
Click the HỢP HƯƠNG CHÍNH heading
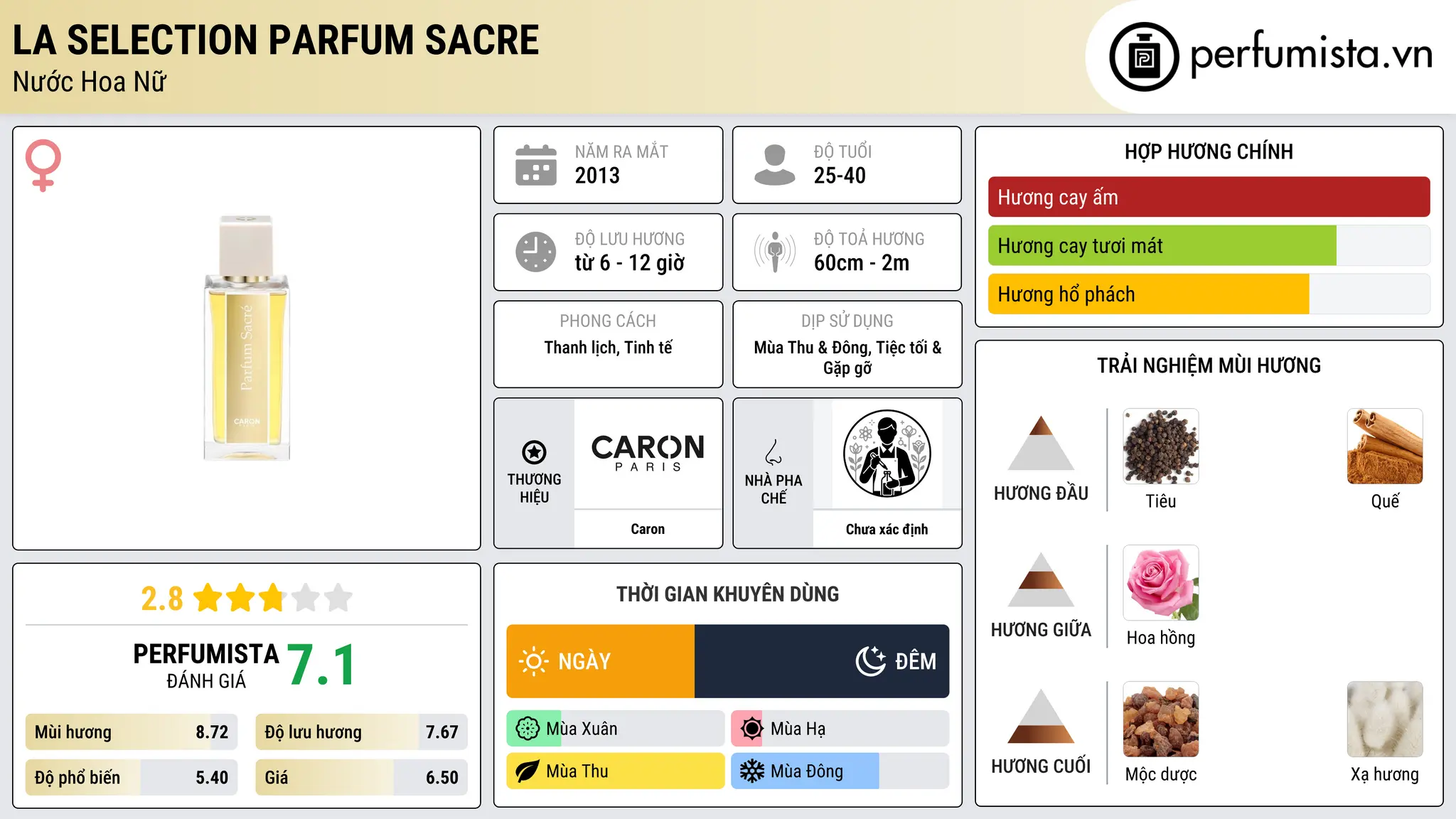[x=1209, y=151]
